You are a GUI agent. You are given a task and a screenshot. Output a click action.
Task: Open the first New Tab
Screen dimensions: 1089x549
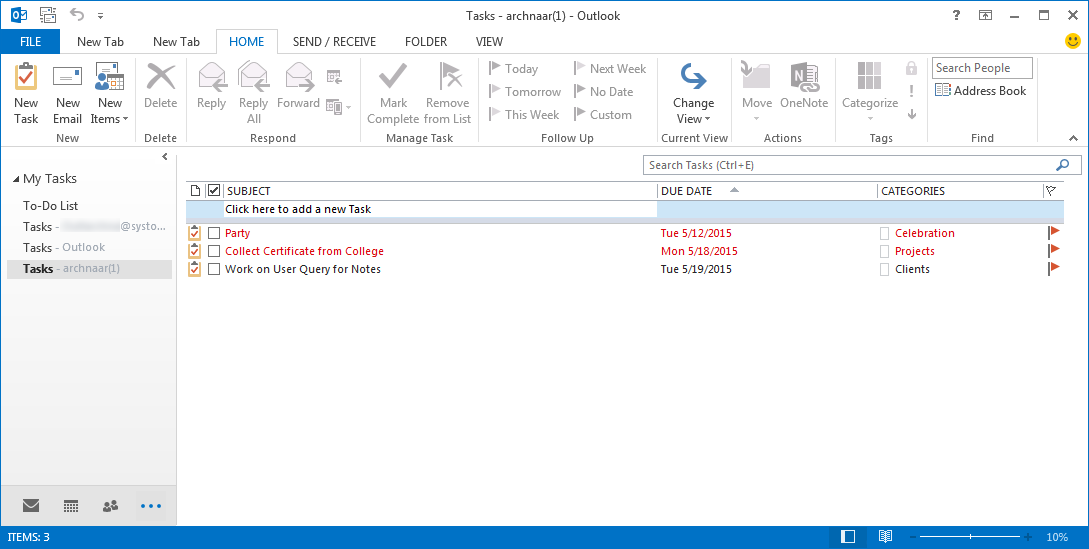100,42
